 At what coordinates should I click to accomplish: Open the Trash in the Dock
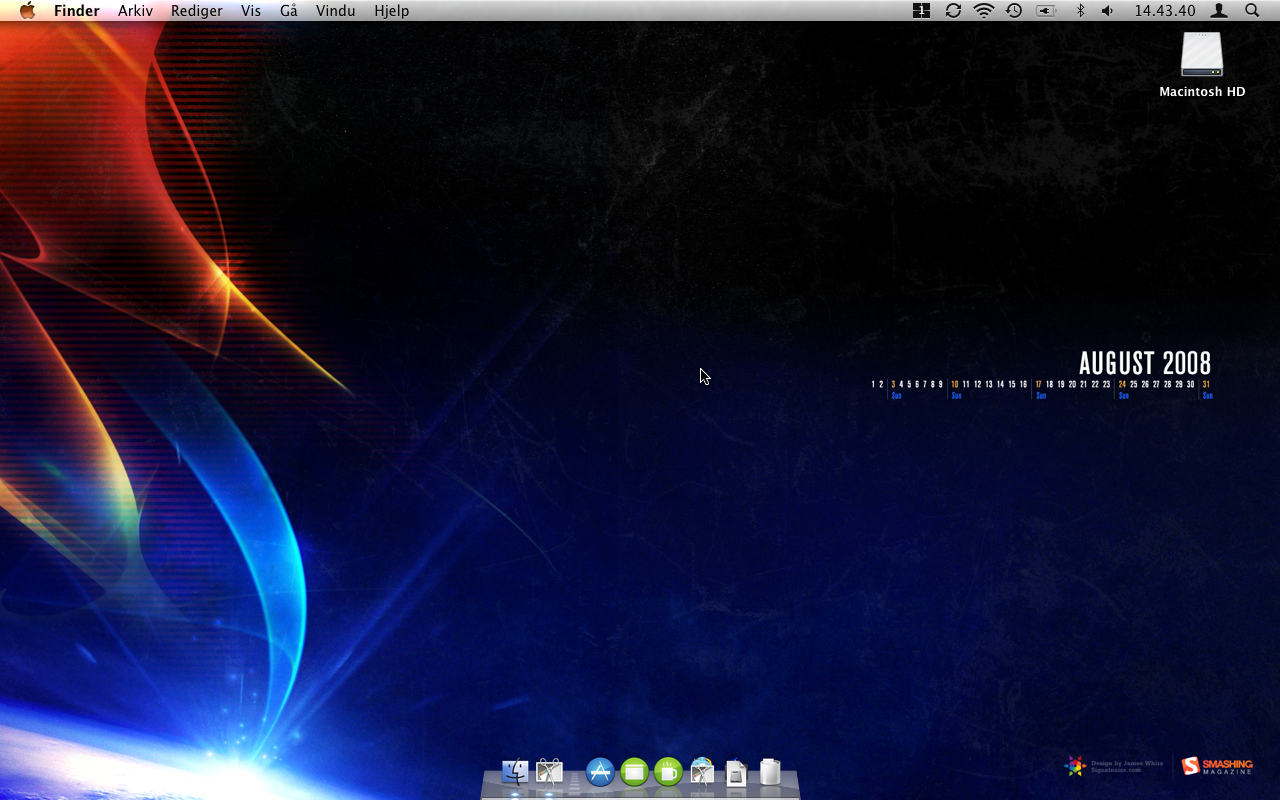point(770,772)
